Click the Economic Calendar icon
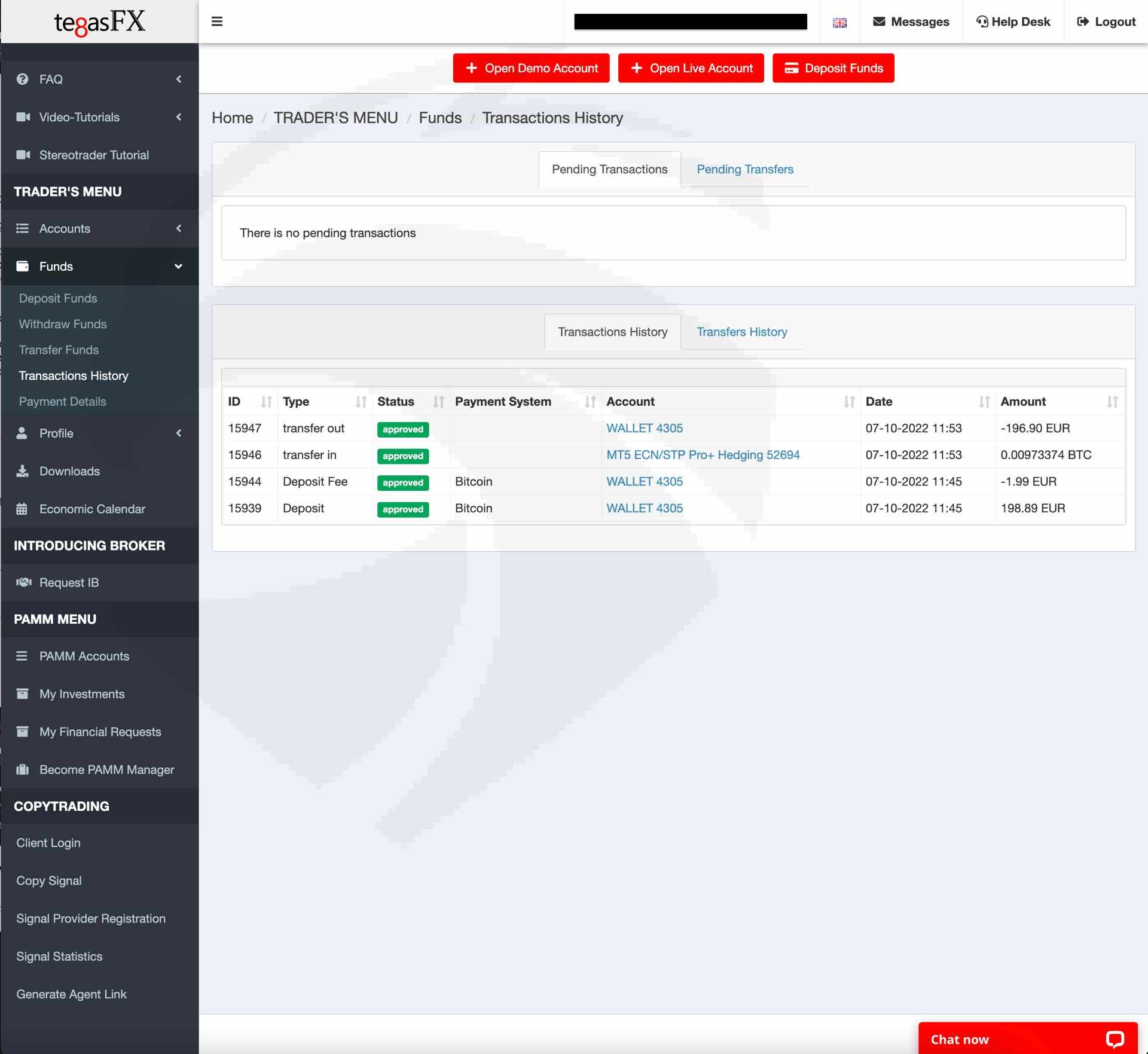Viewport: 1148px width, 1054px height. click(22, 509)
